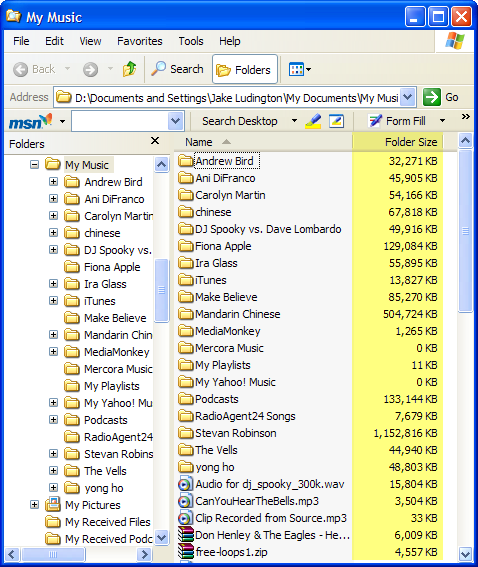
Task: Click the MSN search input field
Action: (x=120, y=121)
